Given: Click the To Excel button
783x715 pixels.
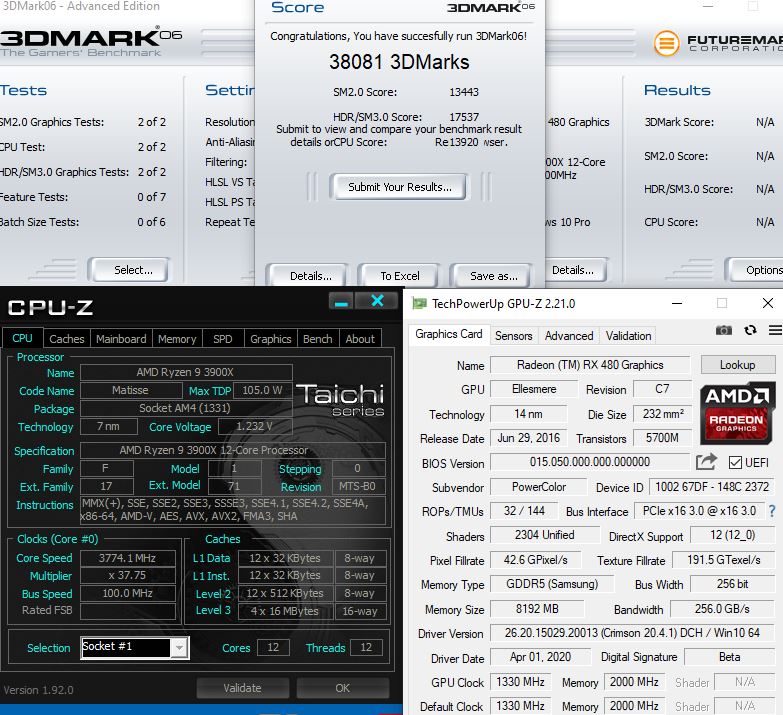Looking at the screenshot, I should click(x=399, y=276).
